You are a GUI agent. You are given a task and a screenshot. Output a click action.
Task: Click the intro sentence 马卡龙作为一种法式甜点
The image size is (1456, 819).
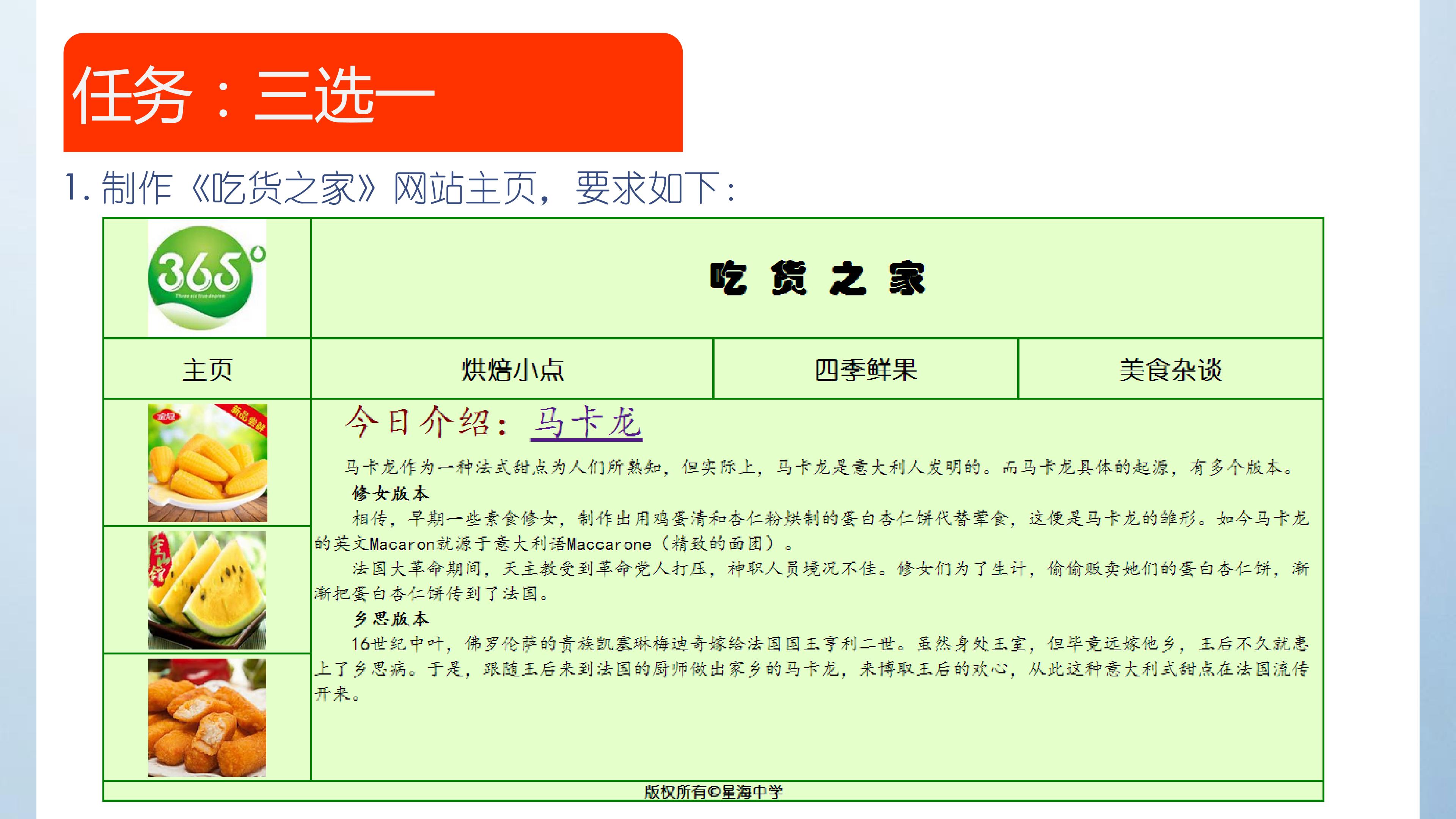818,467
